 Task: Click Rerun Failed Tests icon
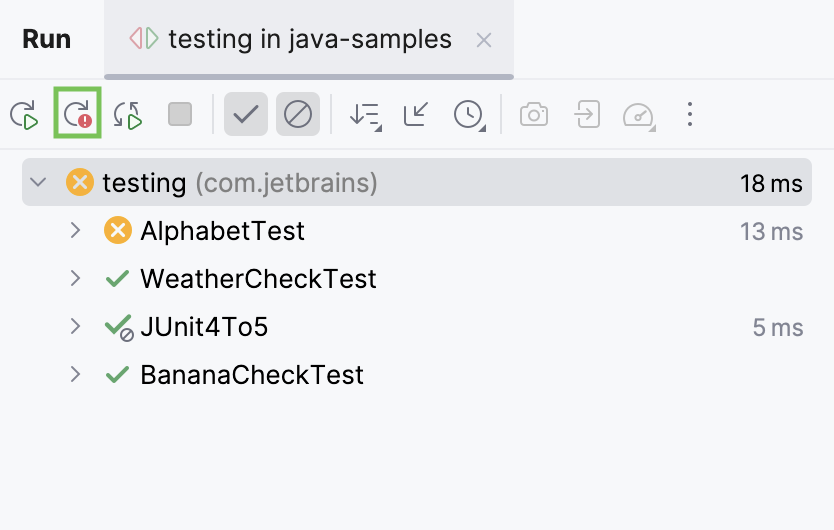point(77,115)
